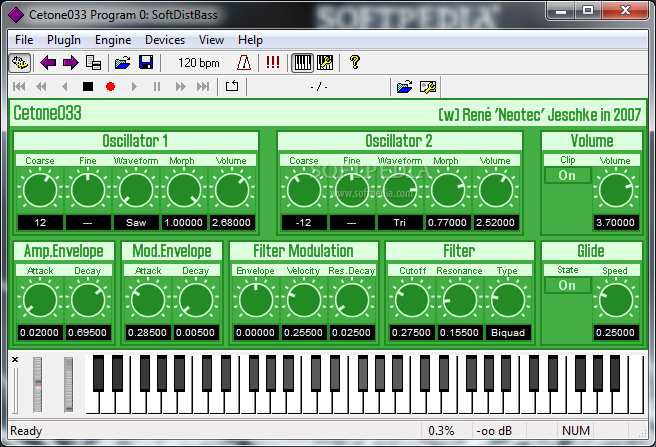656x447 pixels.
Task: Click the fast rewind button
Action: 41,87
